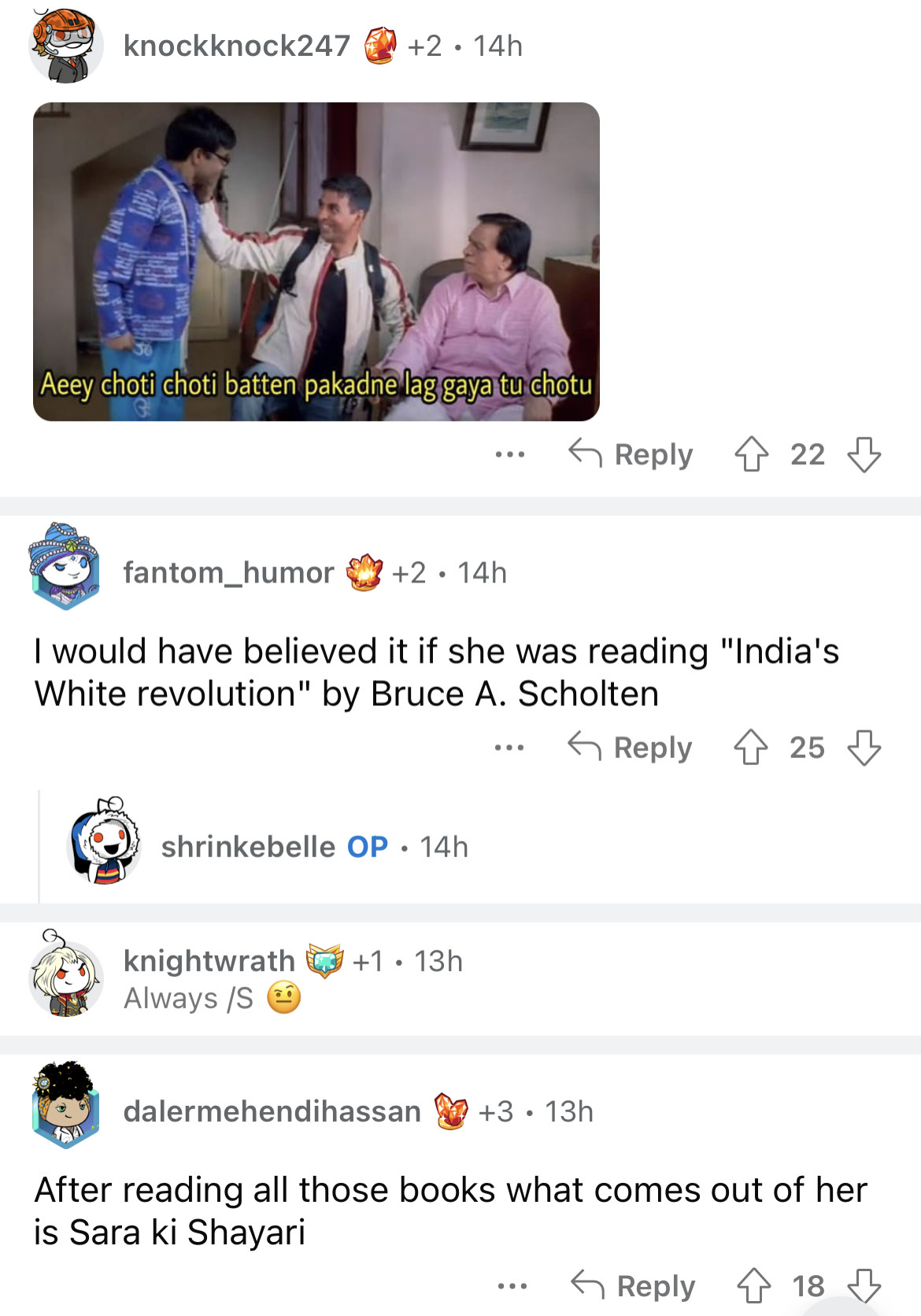Upvote knockknock247's meme comment
Viewport: 921px width, 1316px height.
pos(751,454)
